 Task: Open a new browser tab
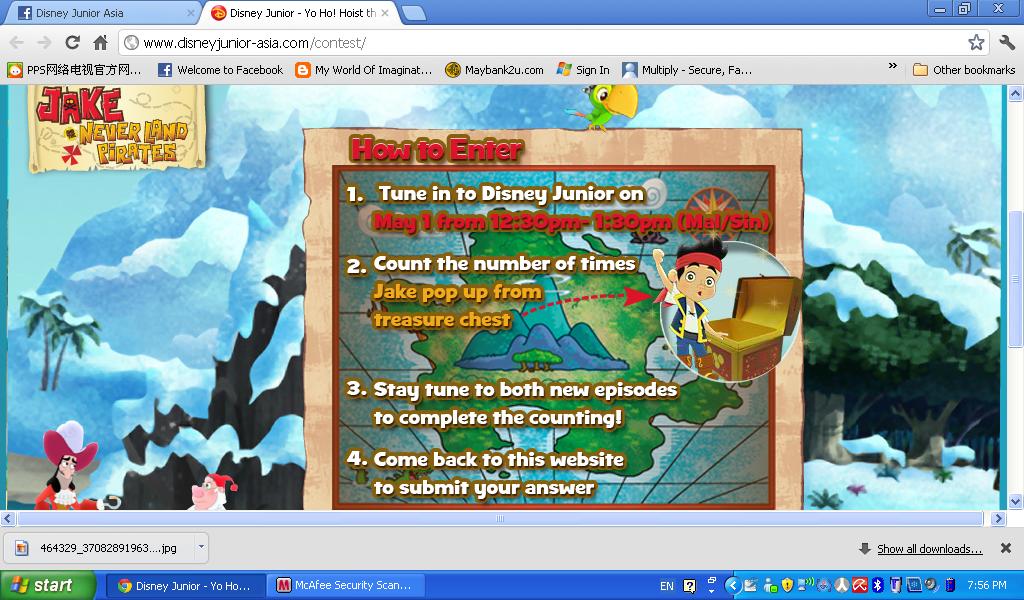[414, 13]
